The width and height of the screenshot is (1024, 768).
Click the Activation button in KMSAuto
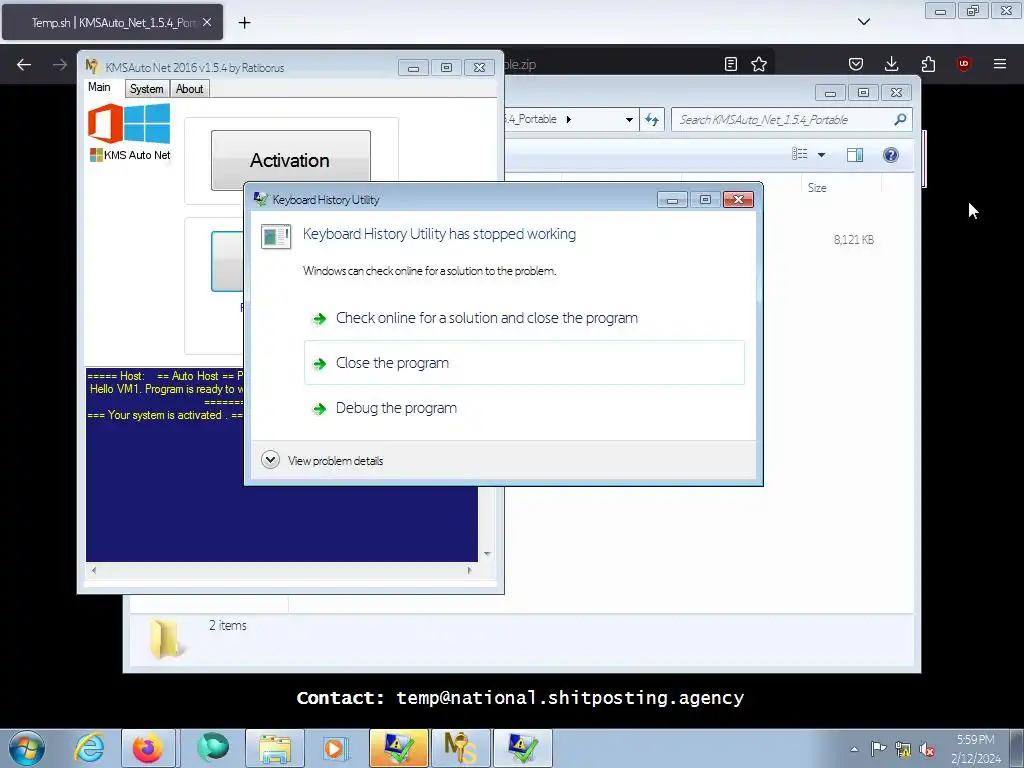(291, 160)
